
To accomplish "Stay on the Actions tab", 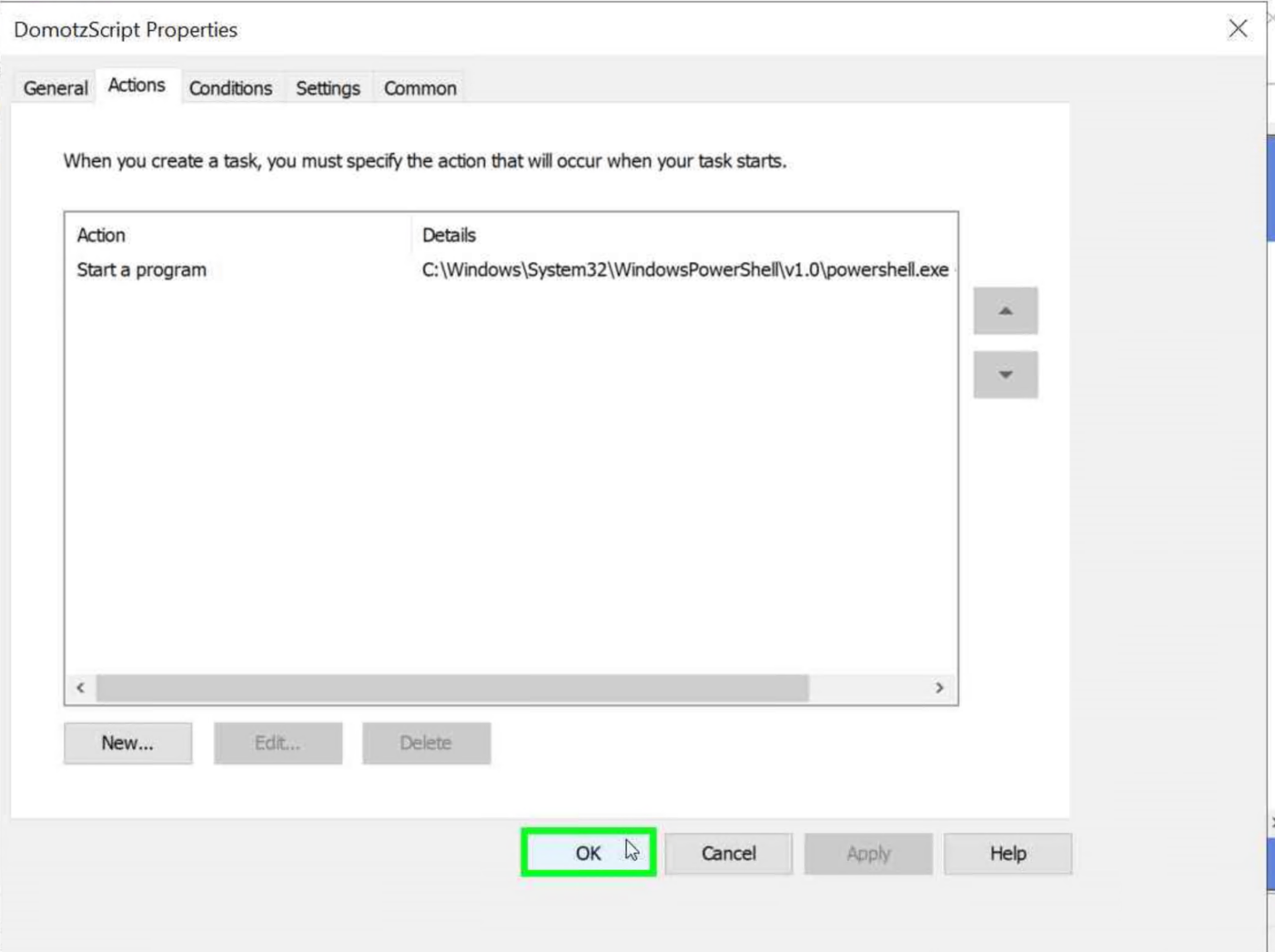I will coord(136,85).
